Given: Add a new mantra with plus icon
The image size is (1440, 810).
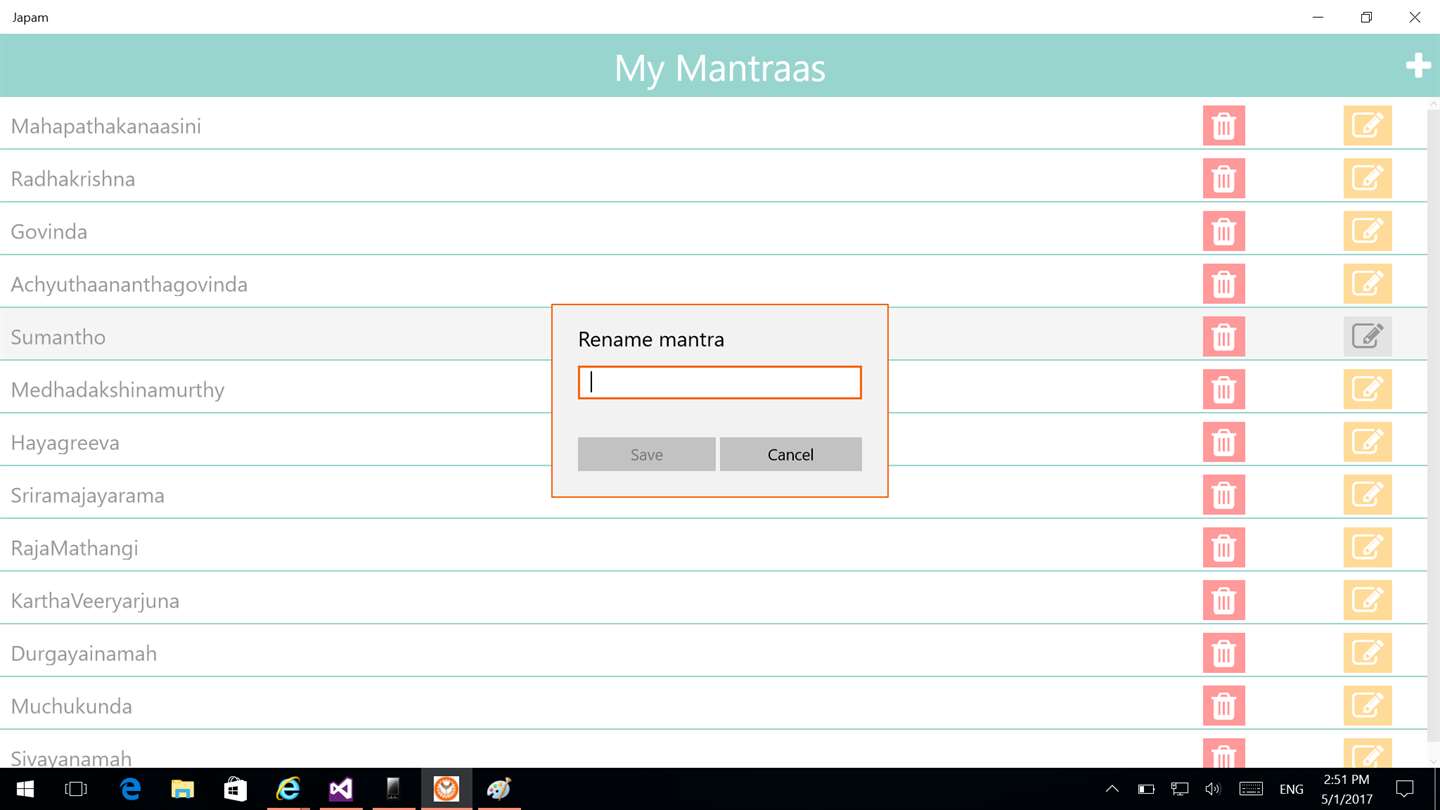Looking at the screenshot, I should tap(1418, 66).
